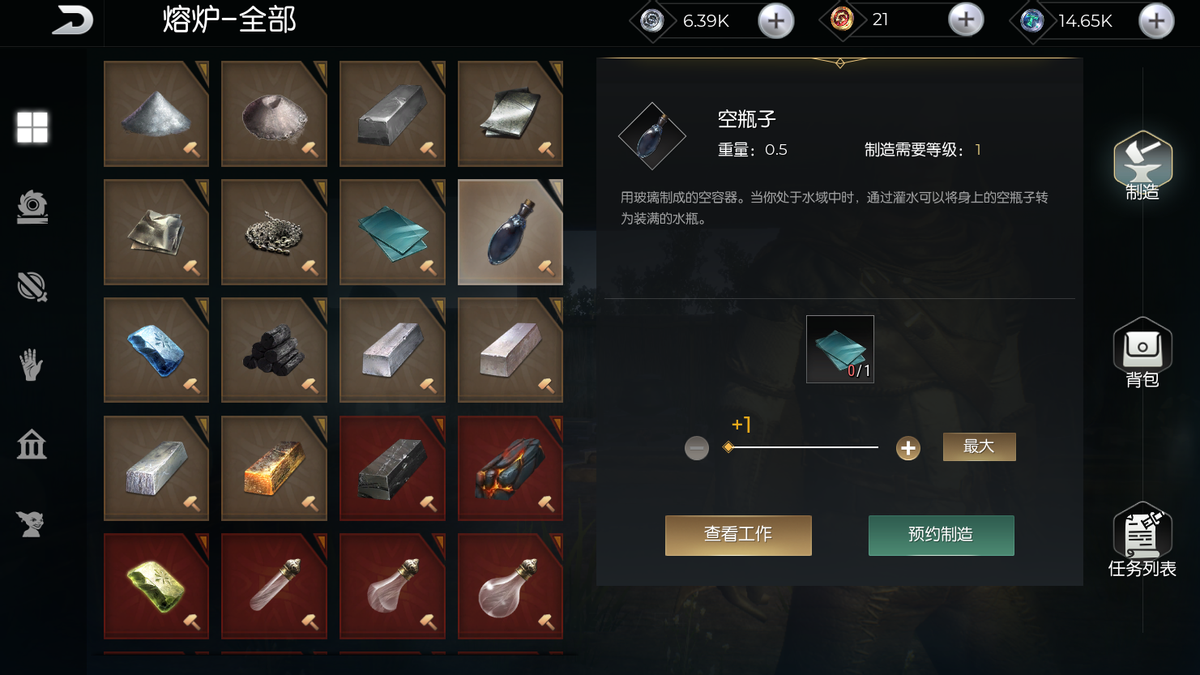Switch to the 制造 crafting tab
Screen dimensions: 1200x675
pos(1142,167)
